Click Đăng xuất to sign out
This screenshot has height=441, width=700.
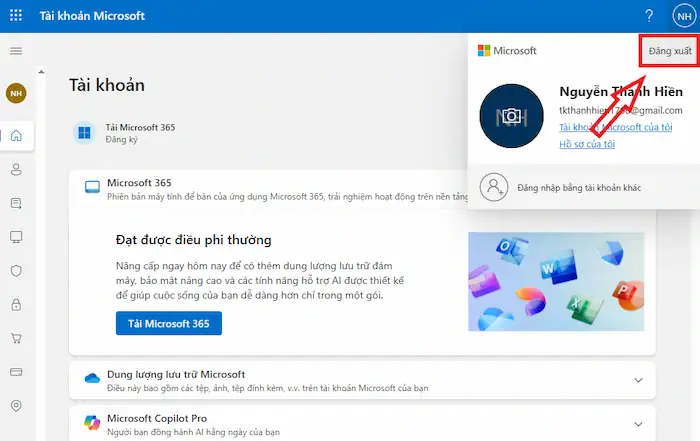tap(670, 51)
